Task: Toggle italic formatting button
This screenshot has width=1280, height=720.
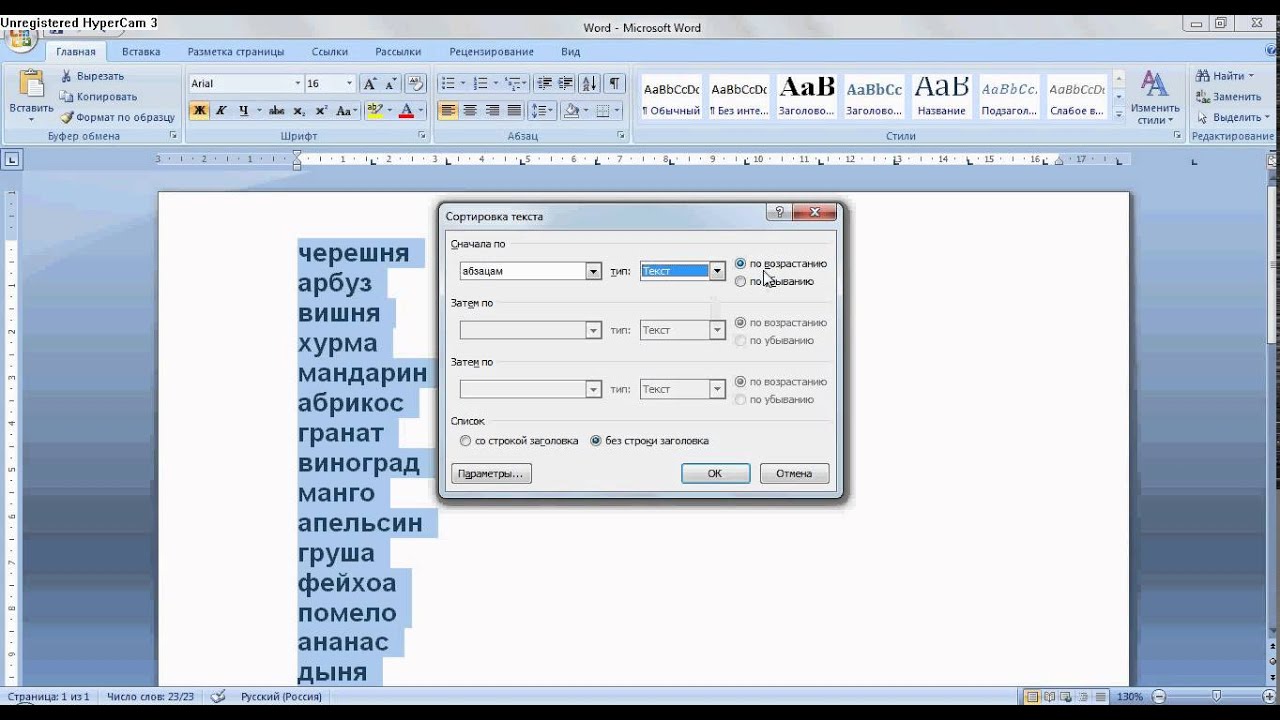Action: (x=221, y=111)
